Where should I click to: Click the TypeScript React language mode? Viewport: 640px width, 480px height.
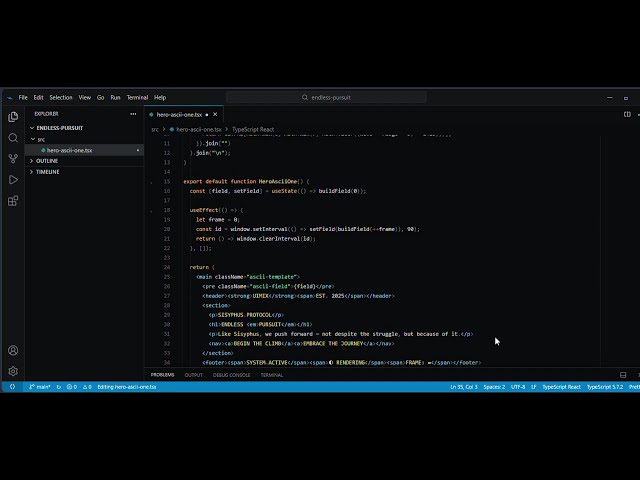click(561, 387)
